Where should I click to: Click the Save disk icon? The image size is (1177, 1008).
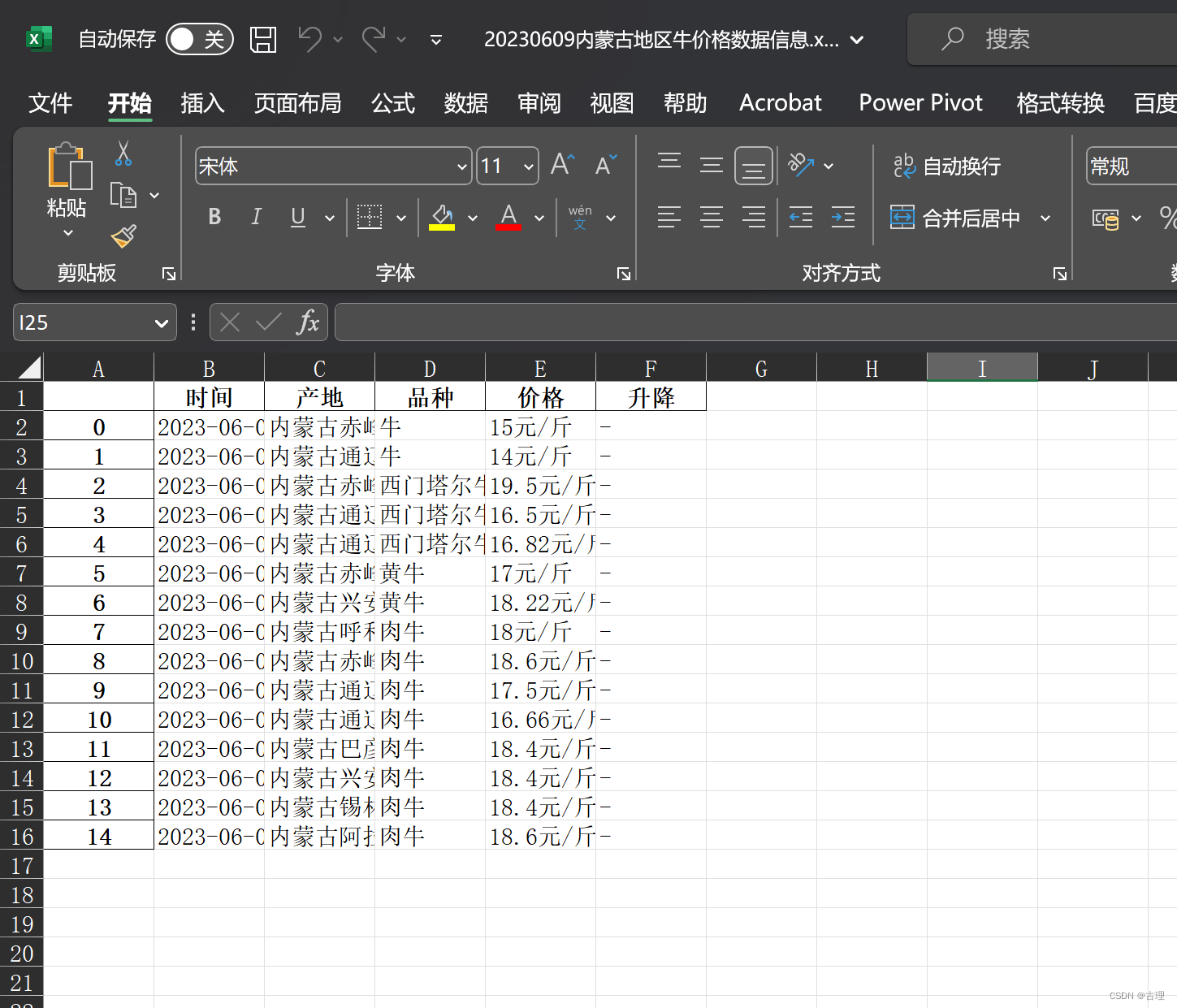[x=263, y=39]
